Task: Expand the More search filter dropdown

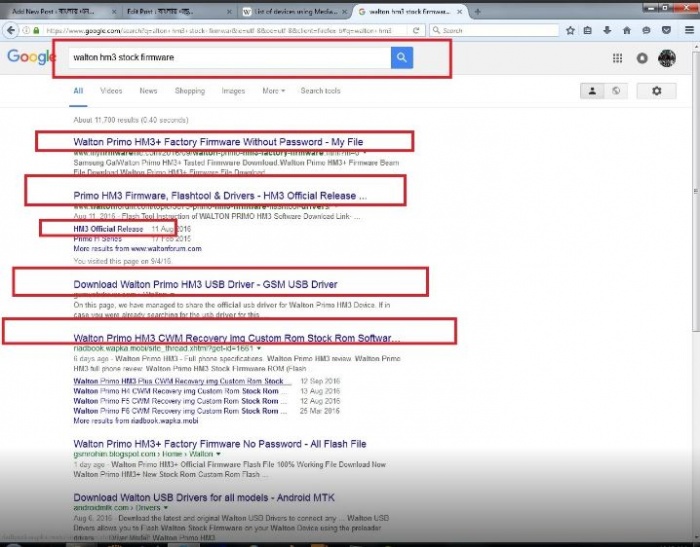Action: [x=273, y=91]
